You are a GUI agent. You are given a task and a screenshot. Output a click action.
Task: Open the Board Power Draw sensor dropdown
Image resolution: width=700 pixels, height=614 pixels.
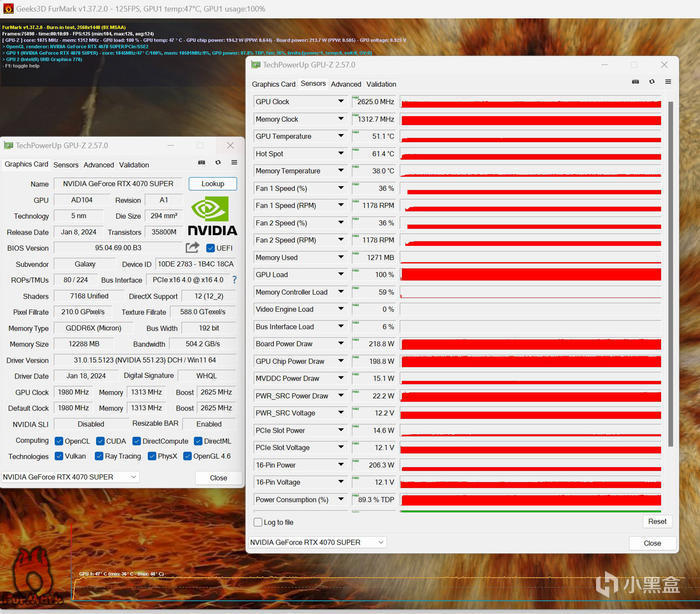click(x=341, y=343)
